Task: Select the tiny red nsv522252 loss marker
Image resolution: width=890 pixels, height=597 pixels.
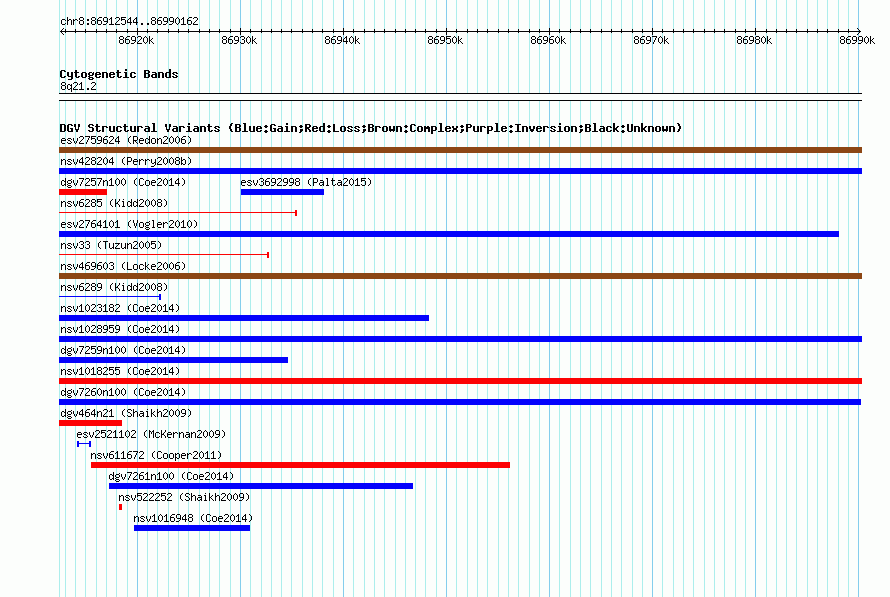Action: (x=120, y=507)
